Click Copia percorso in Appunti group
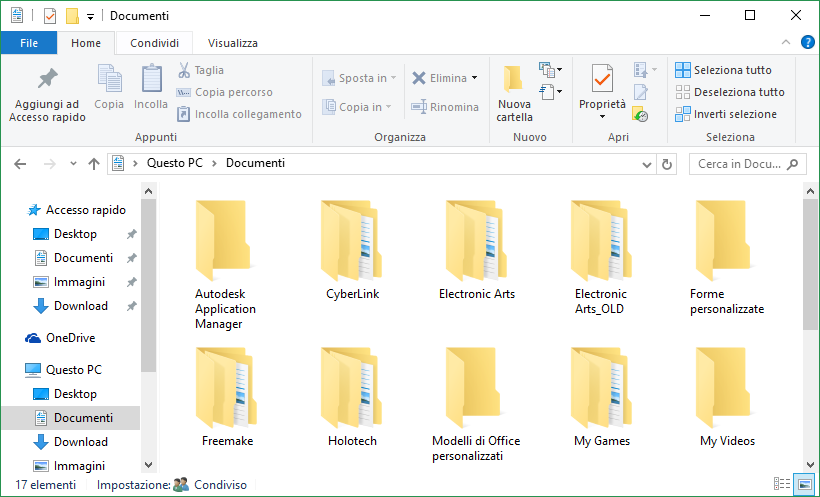Viewport: 820px width, 497px height. click(225, 92)
